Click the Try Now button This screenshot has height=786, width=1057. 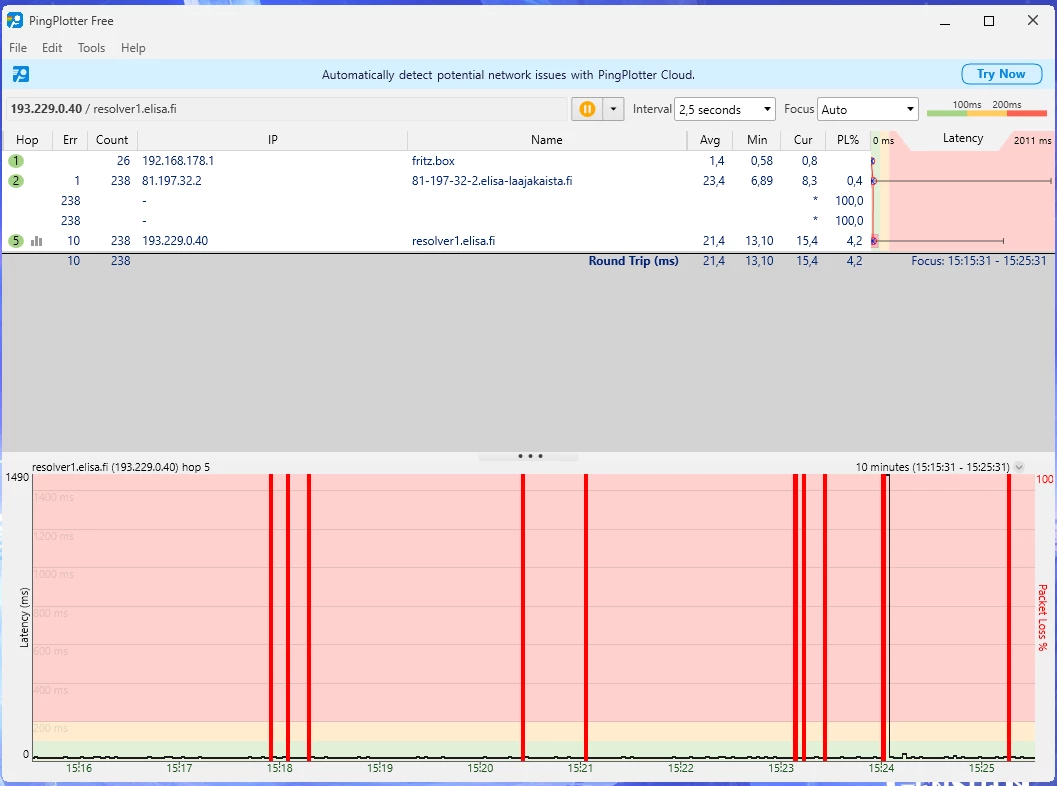pos(1000,74)
